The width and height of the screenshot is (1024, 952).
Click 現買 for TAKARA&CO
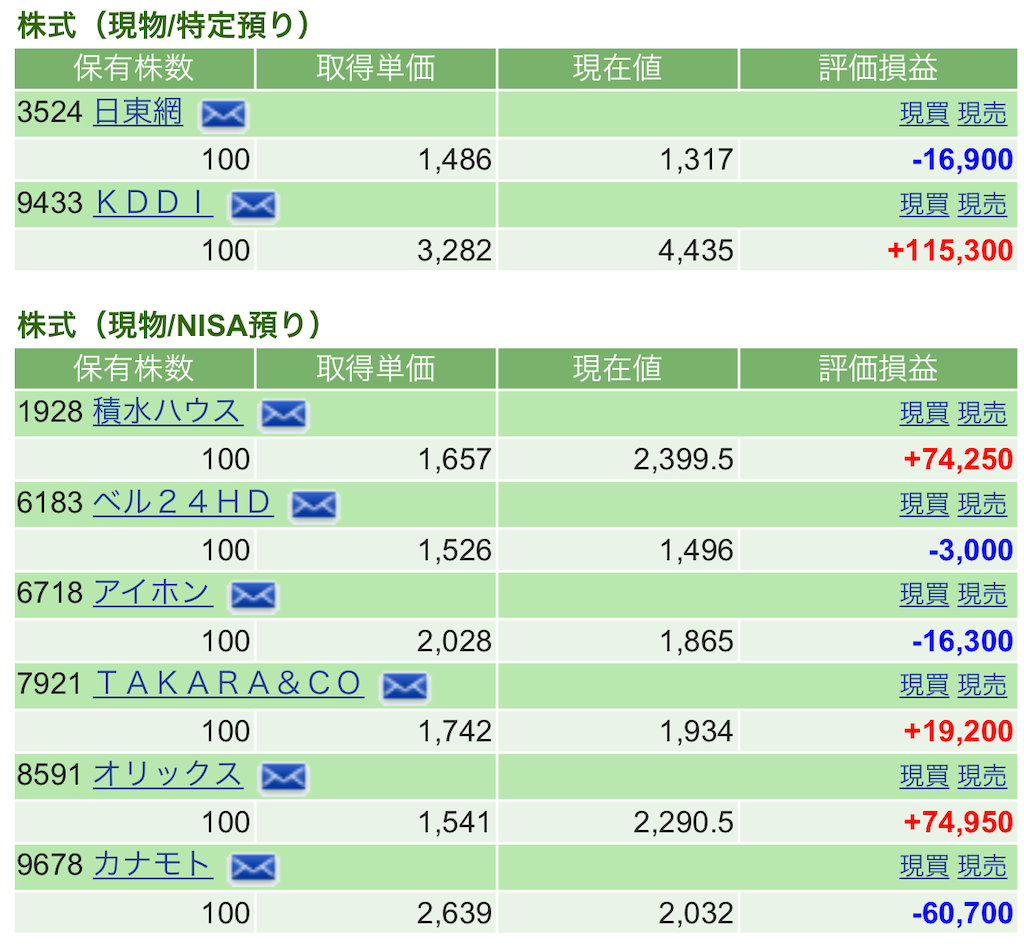pyautogui.click(x=924, y=686)
